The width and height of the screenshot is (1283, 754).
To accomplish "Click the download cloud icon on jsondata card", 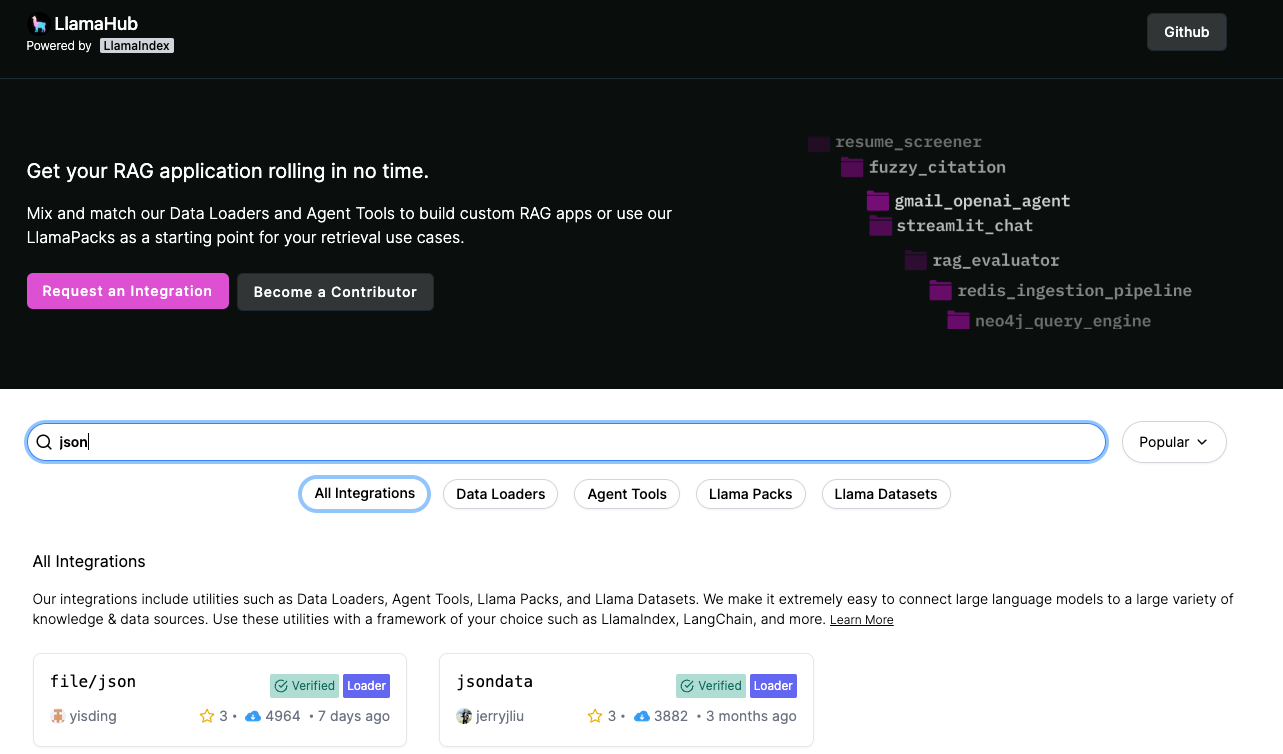I will (642, 716).
